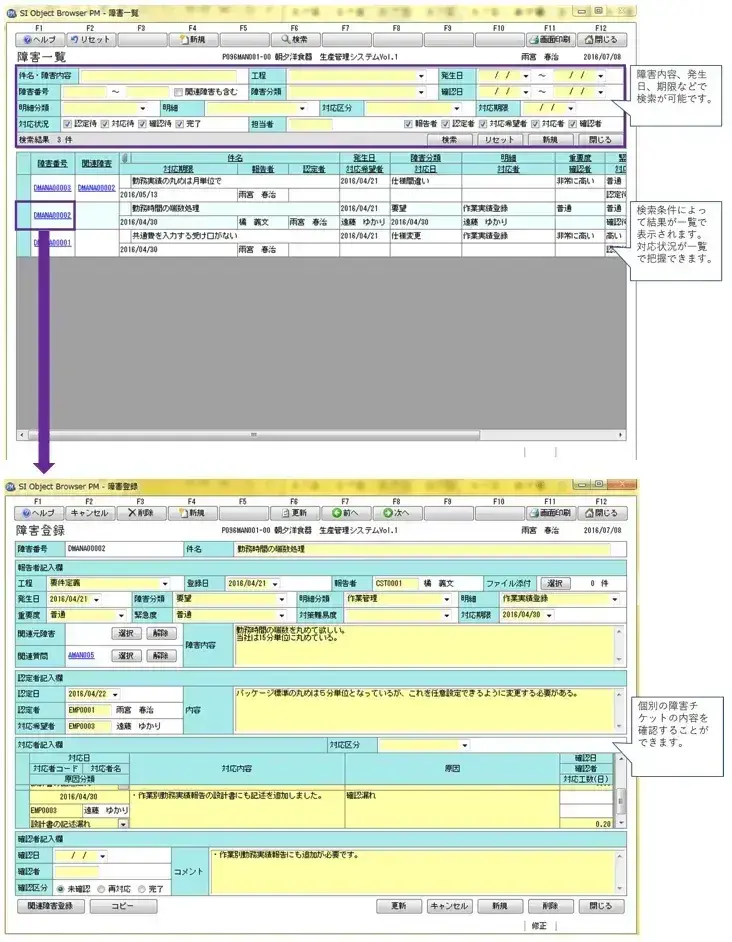The width and height of the screenshot is (732, 942).
Task: Open the AMAN005 related question link
Action: 81,655
